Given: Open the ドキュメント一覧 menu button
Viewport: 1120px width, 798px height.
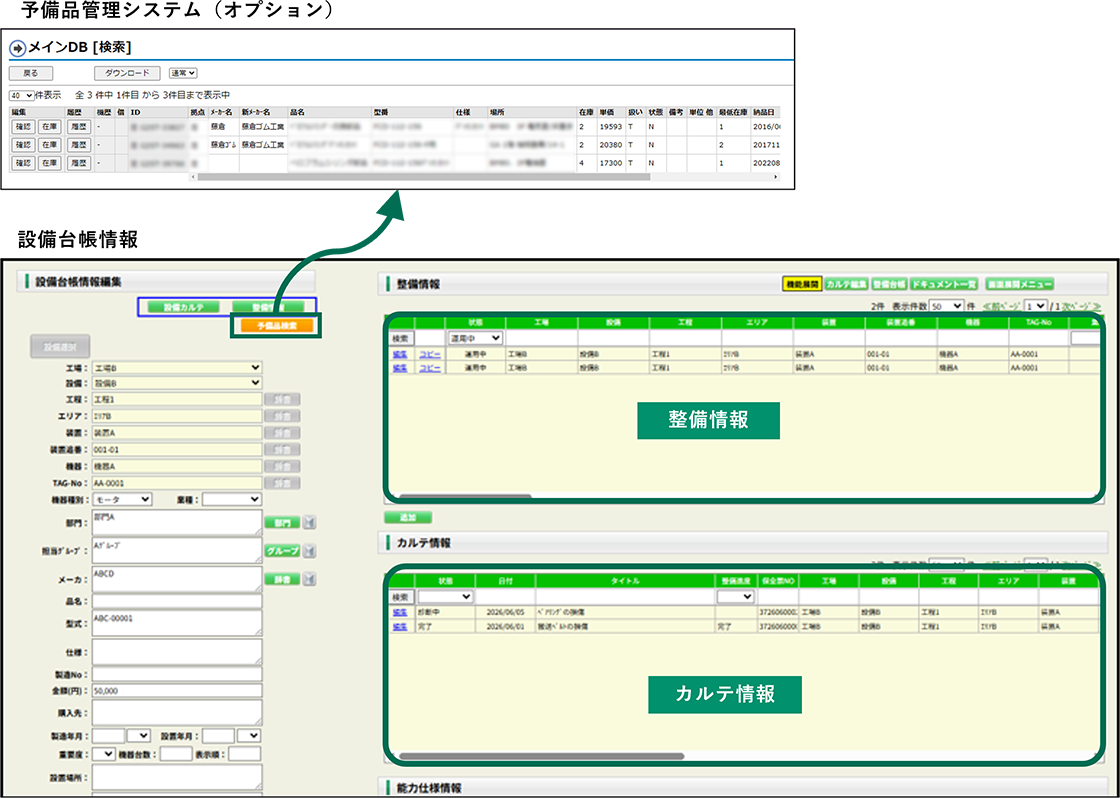Looking at the screenshot, I should tap(944, 284).
